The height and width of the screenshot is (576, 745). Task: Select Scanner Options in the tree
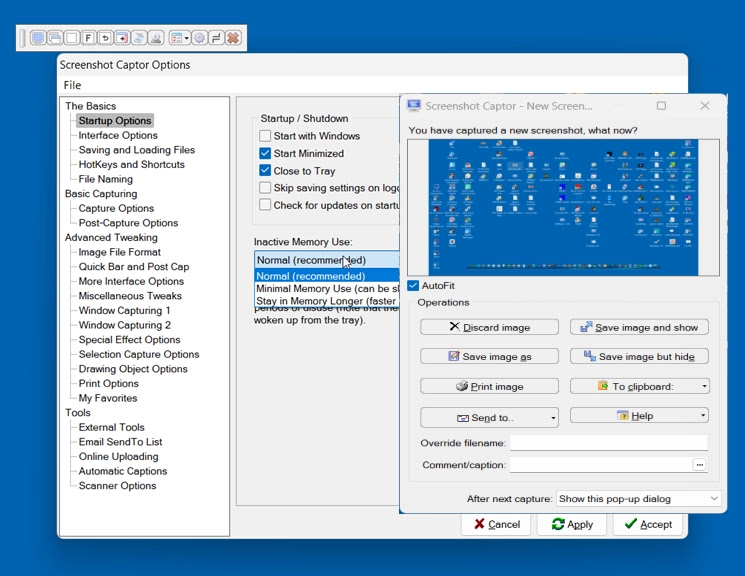pyautogui.click(x=117, y=486)
